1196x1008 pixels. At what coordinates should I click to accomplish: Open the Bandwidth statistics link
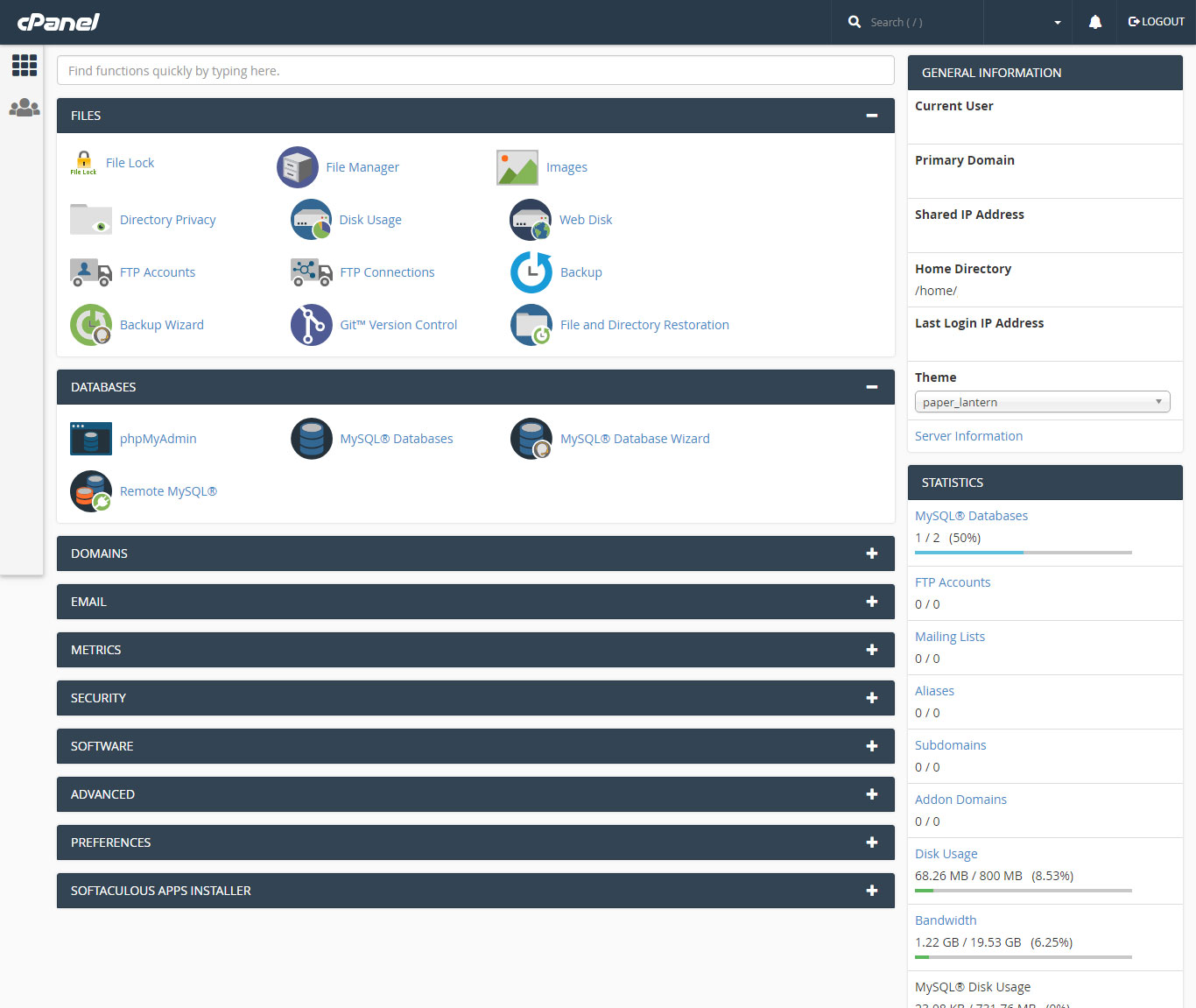[x=946, y=920]
